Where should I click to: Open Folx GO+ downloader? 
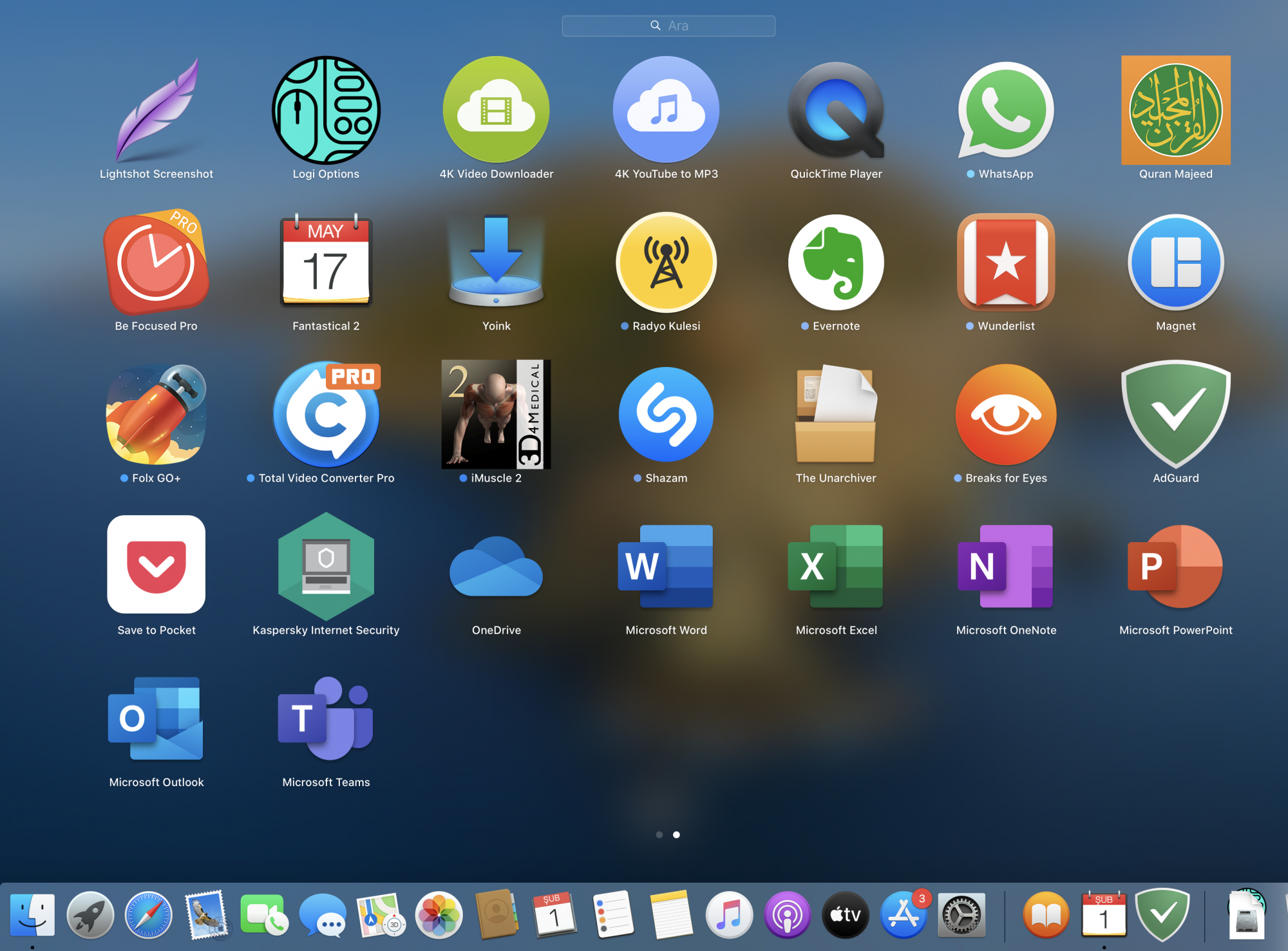click(156, 413)
